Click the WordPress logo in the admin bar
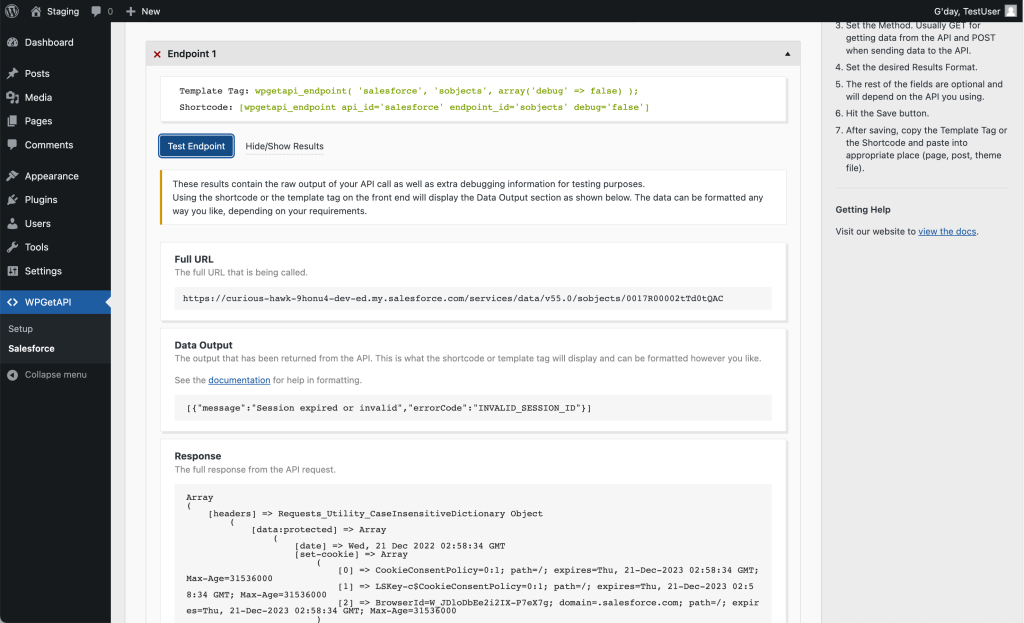This screenshot has width=1024, height=623. pyautogui.click(x=11, y=11)
